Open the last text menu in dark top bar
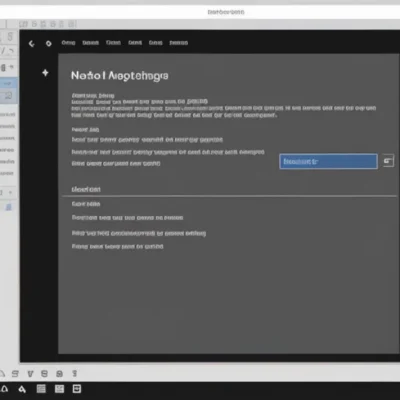 [179, 43]
